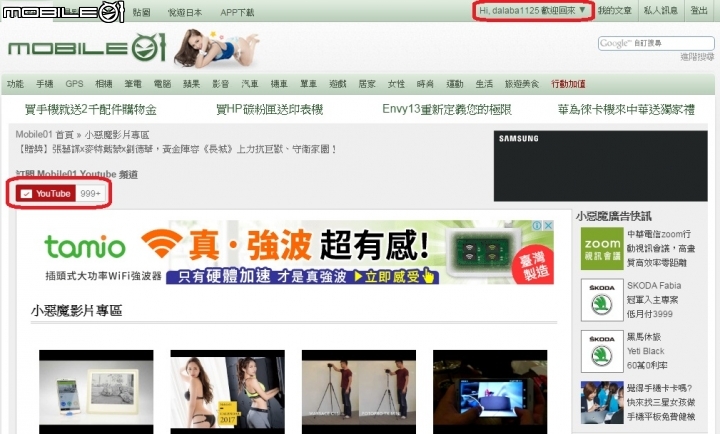This screenshot has width=720, height=434.
Task: Open 私人訊息 in top bar
Action: tap(660, 10)
